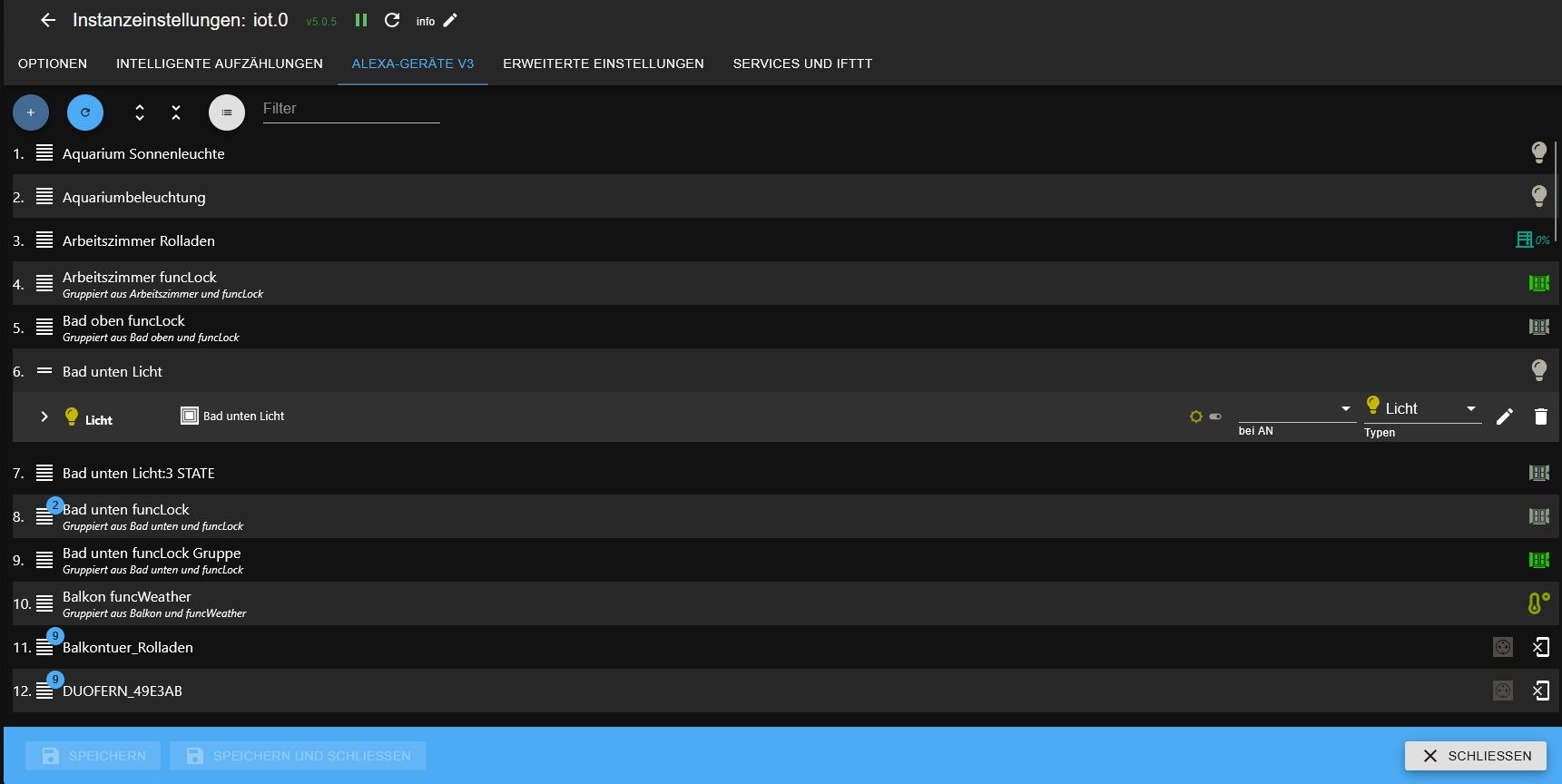
Task: Close the settings with Schliessen
Action: [1476, 756]
